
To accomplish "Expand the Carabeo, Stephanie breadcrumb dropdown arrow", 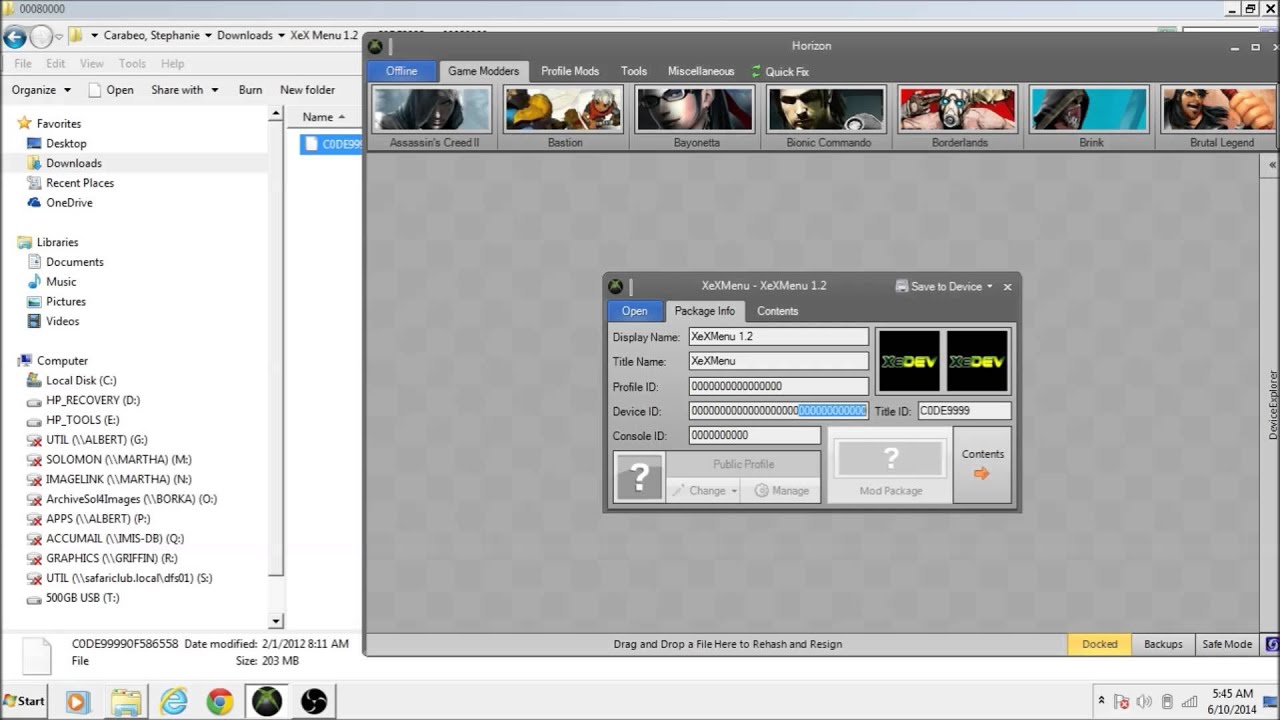I will click(x=207, y=35).
